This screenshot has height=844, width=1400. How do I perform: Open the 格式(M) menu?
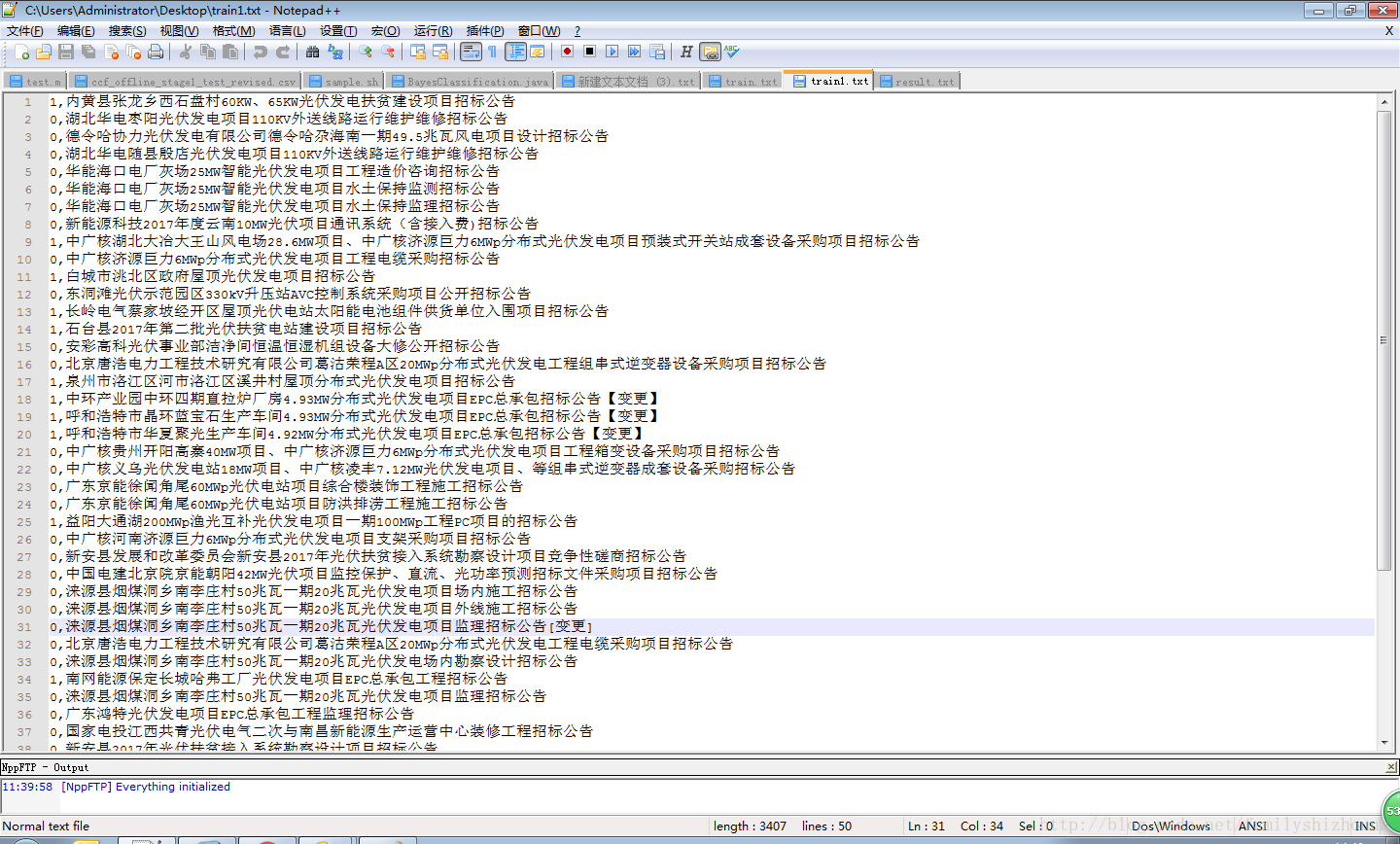(x=233, y=31)
